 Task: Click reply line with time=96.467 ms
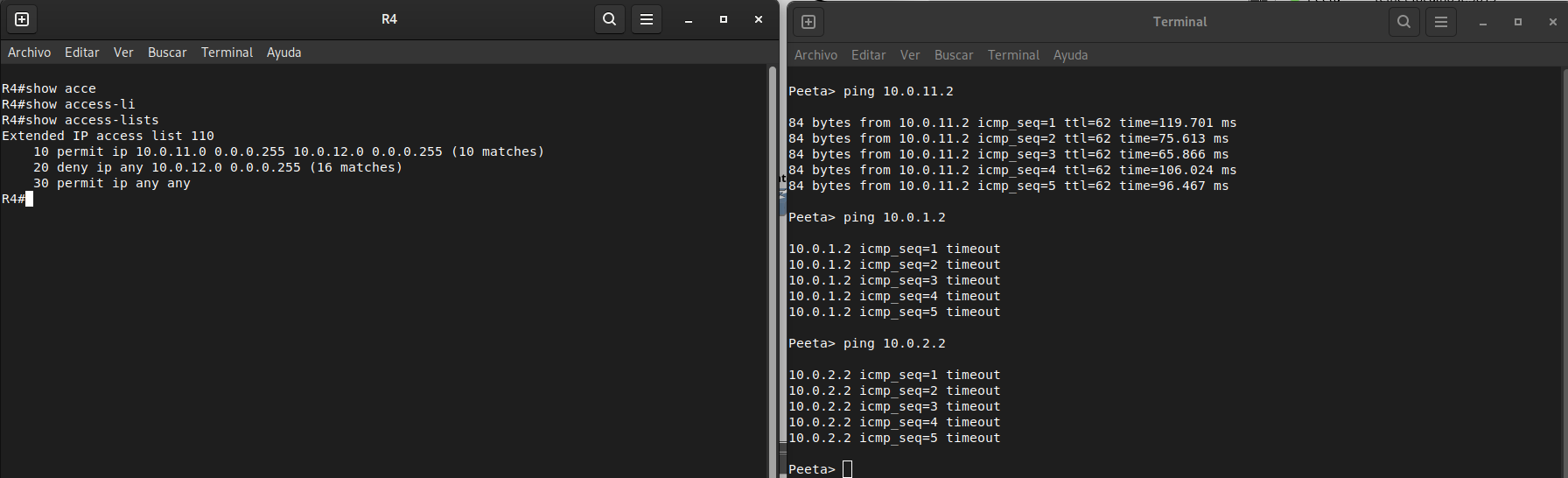pos(1009,186)
